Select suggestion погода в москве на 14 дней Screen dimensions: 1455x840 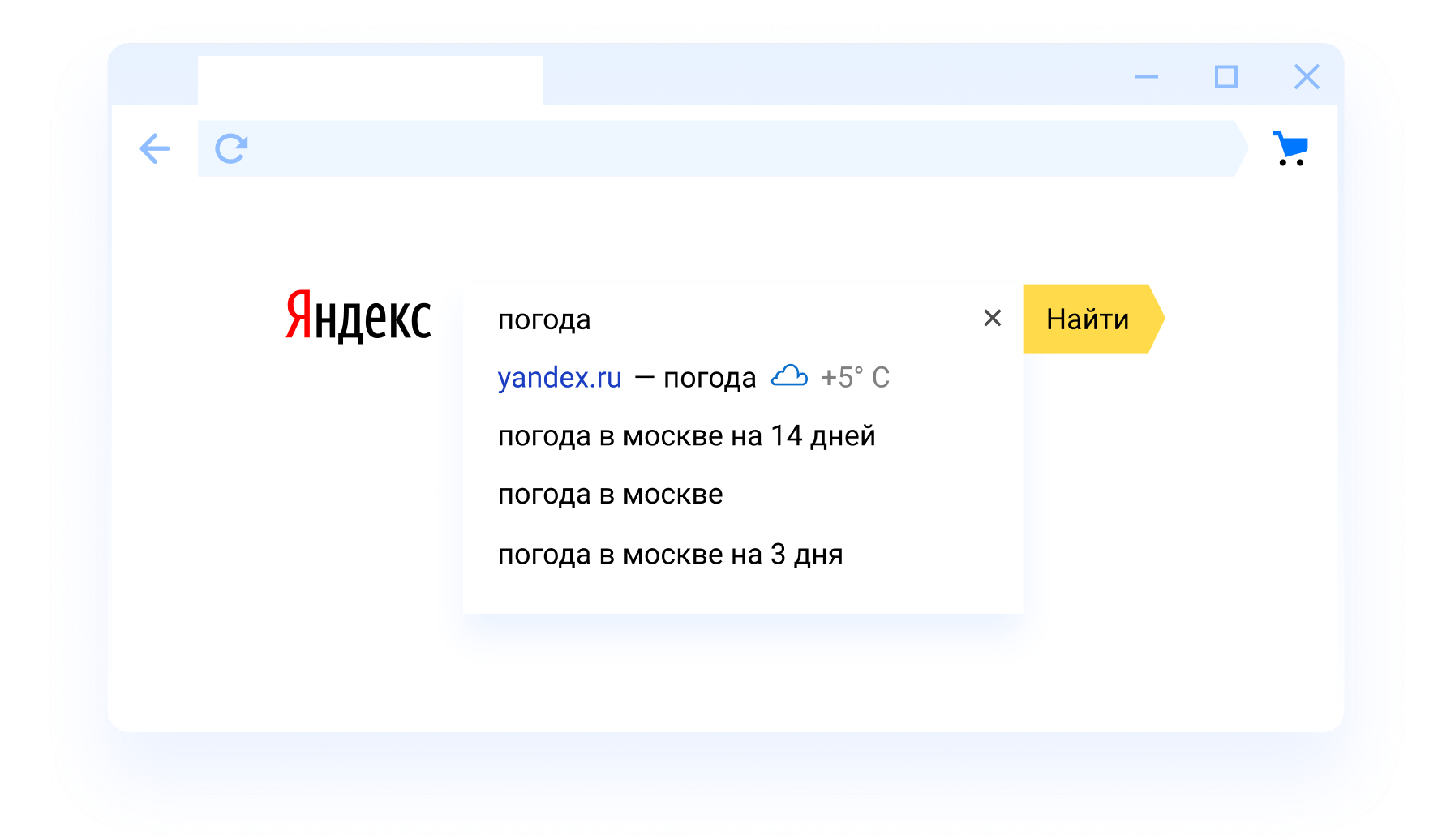[686, 436]
